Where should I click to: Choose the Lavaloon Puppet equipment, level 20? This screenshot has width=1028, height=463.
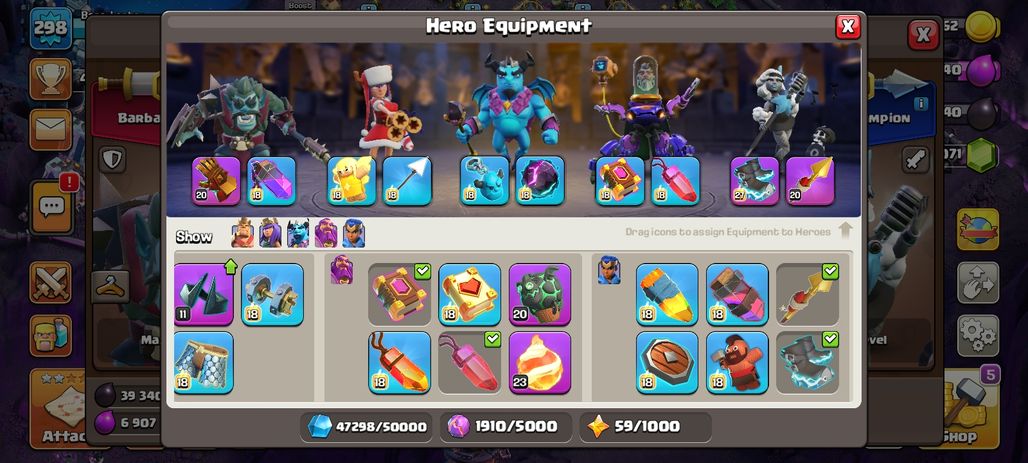(x=540, y=294)
